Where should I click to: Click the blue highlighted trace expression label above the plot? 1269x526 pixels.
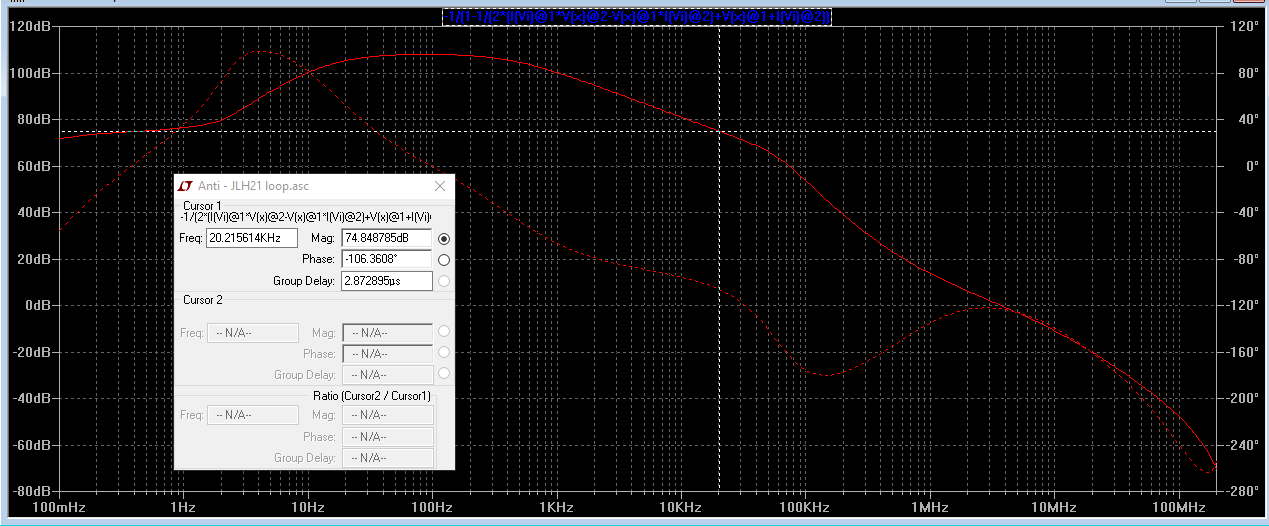click(x=637, y=16)
